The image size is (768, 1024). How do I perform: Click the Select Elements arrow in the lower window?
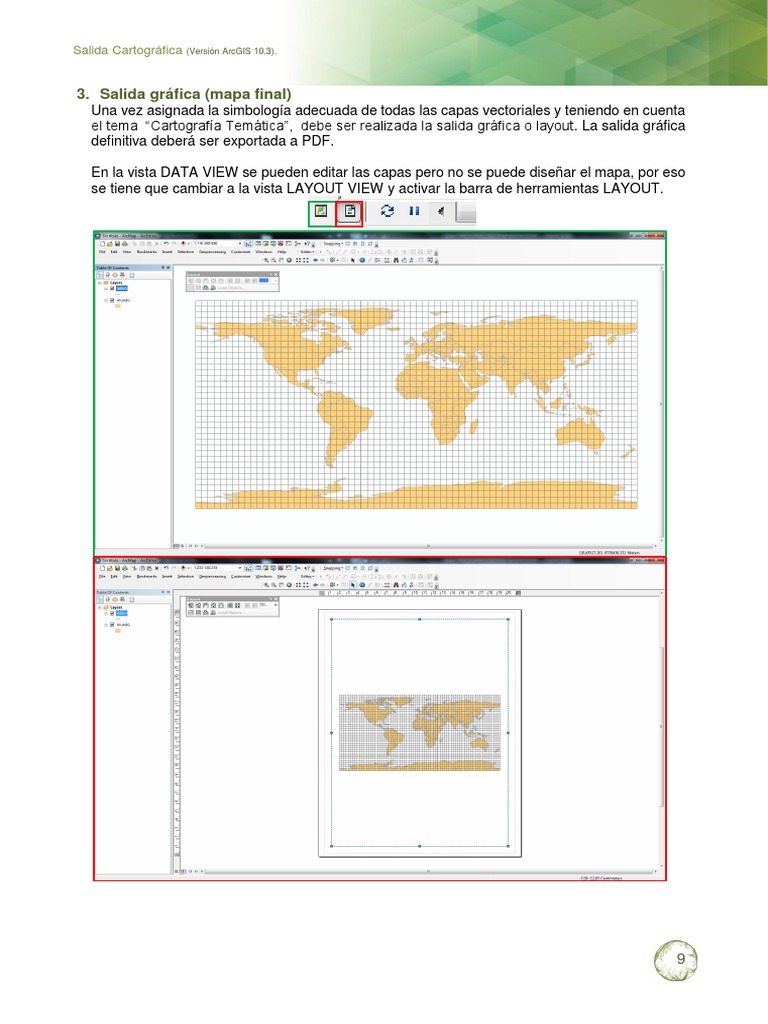pos(353,584)
